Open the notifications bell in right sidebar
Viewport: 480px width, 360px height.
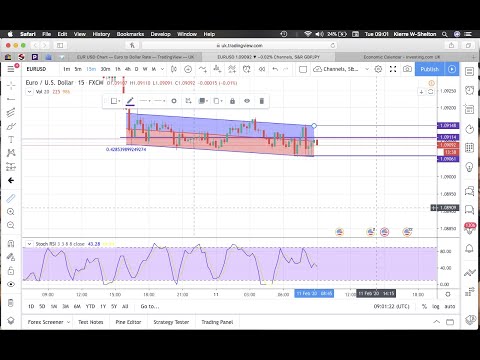(x=469, y=248)
